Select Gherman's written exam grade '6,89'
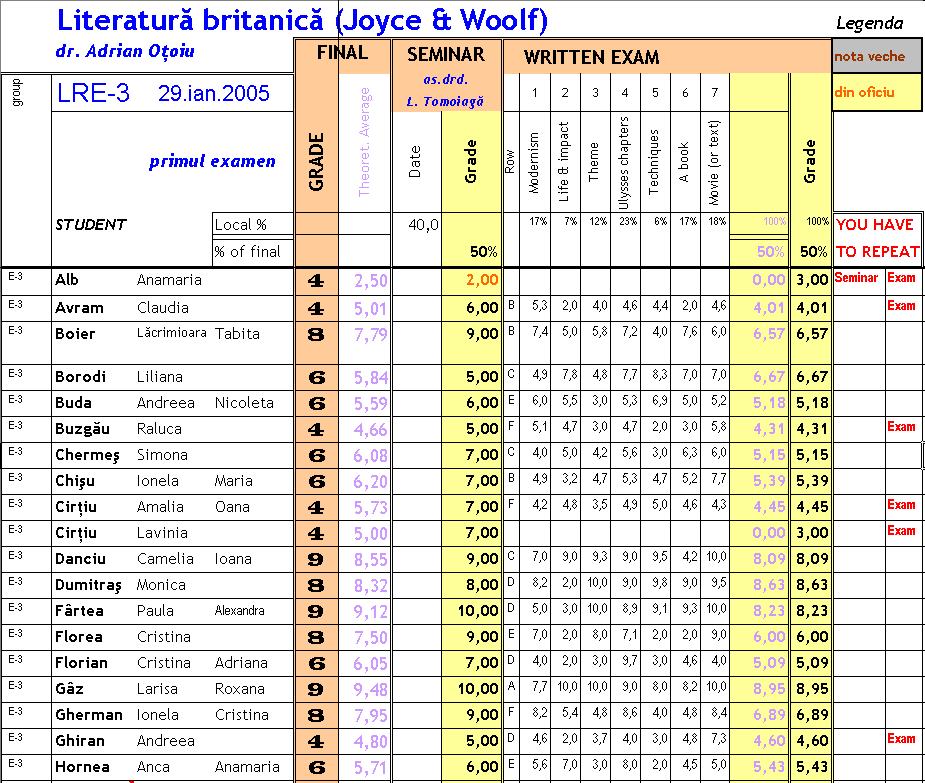This screenshot has height=783, width=925. [812, 716]
